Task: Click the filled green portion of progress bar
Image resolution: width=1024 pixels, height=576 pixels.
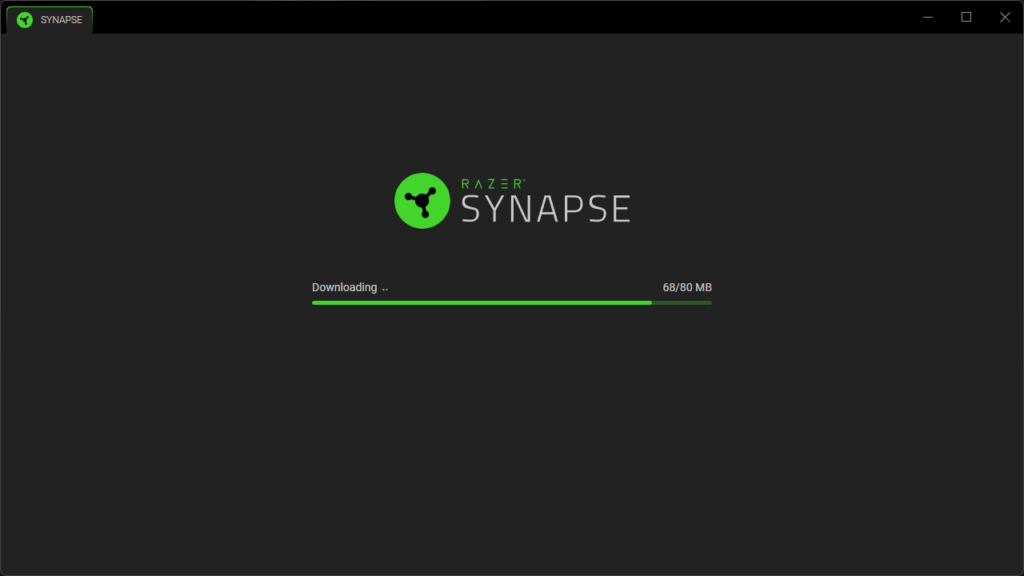Action: coord(482,303)
